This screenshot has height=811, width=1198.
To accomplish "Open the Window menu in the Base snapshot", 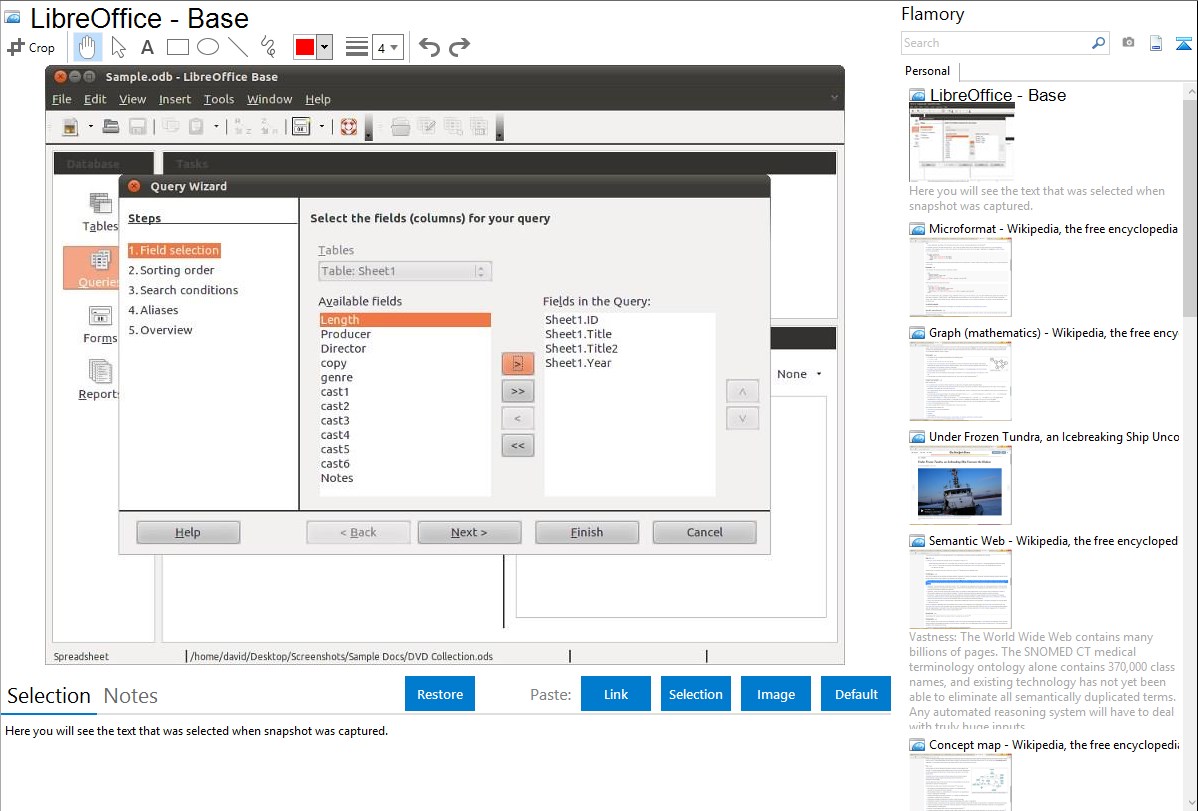I will (x=269, y=99).
